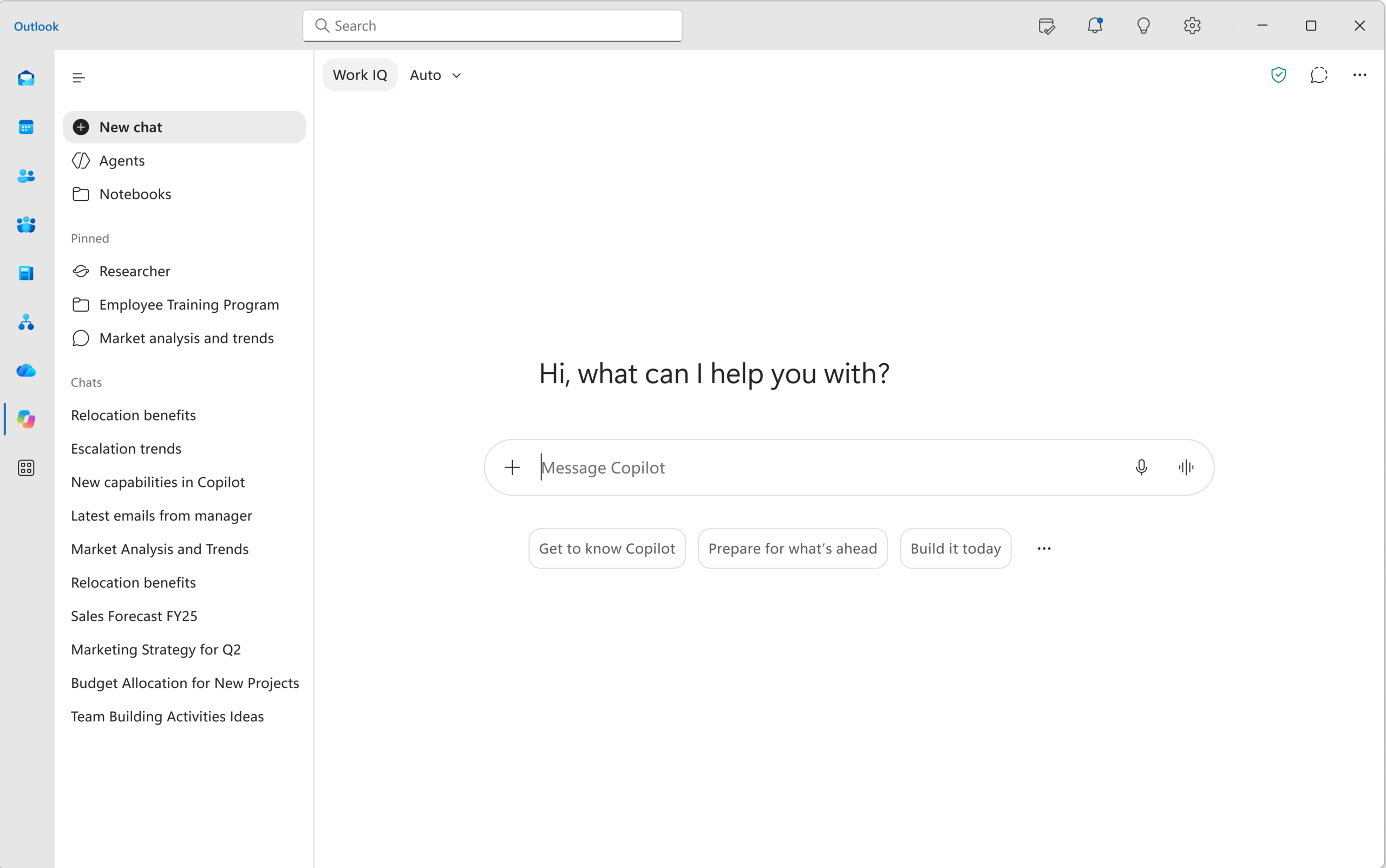Open the Org Explorer icon

26,322
